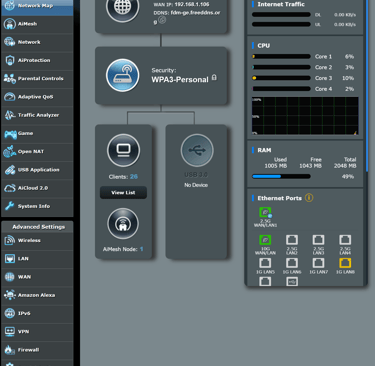
Task: Click the Core 3 usage bar
Action: (281, 78)
